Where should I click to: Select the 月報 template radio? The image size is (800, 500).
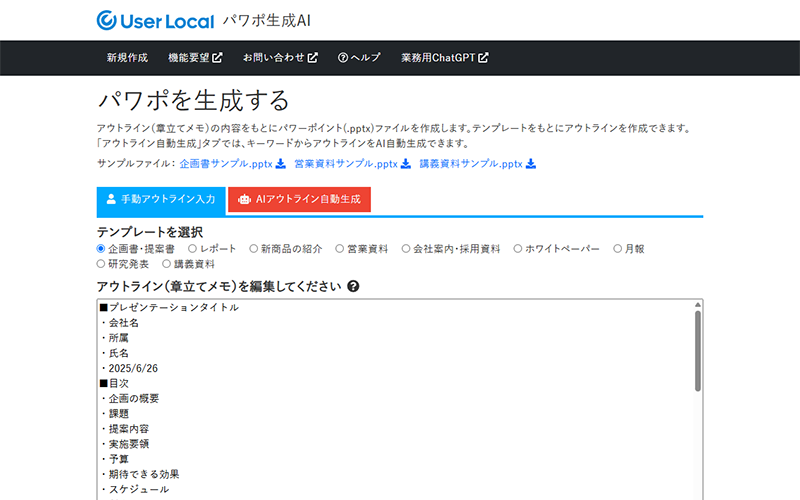click(618, 249)
